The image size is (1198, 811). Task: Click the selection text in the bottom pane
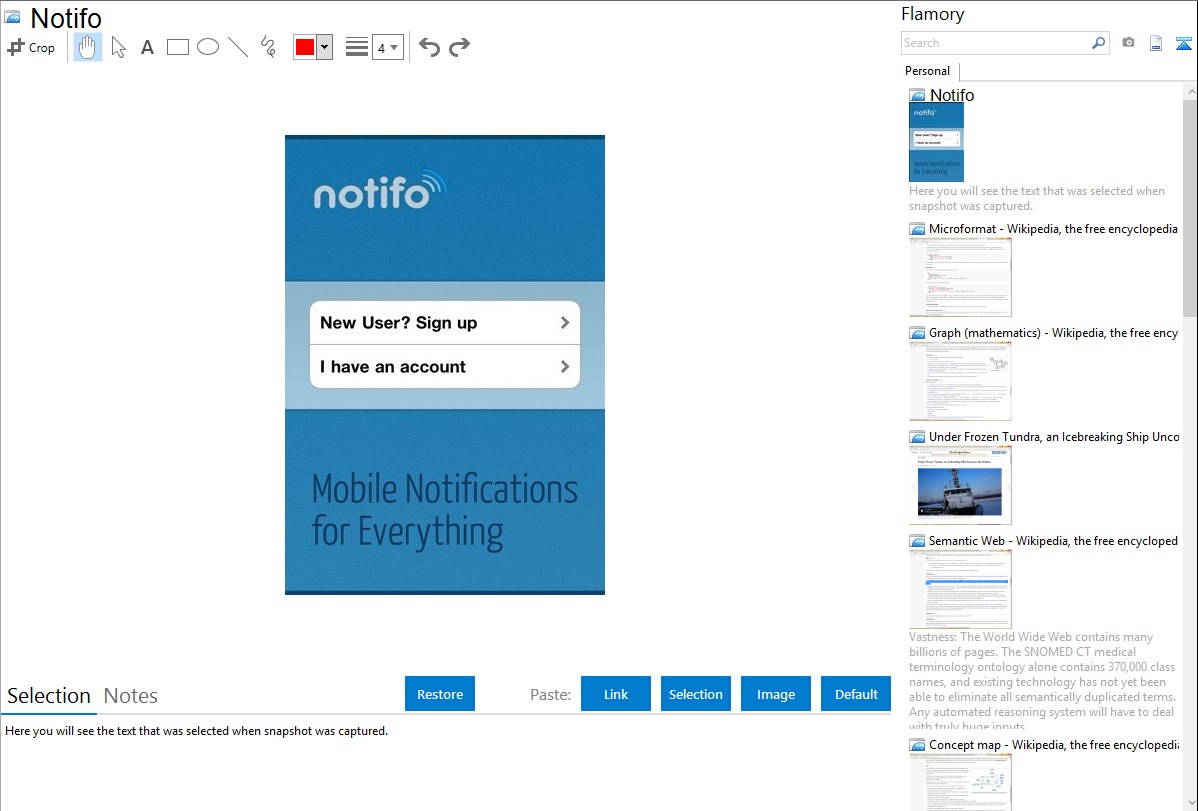196,731
